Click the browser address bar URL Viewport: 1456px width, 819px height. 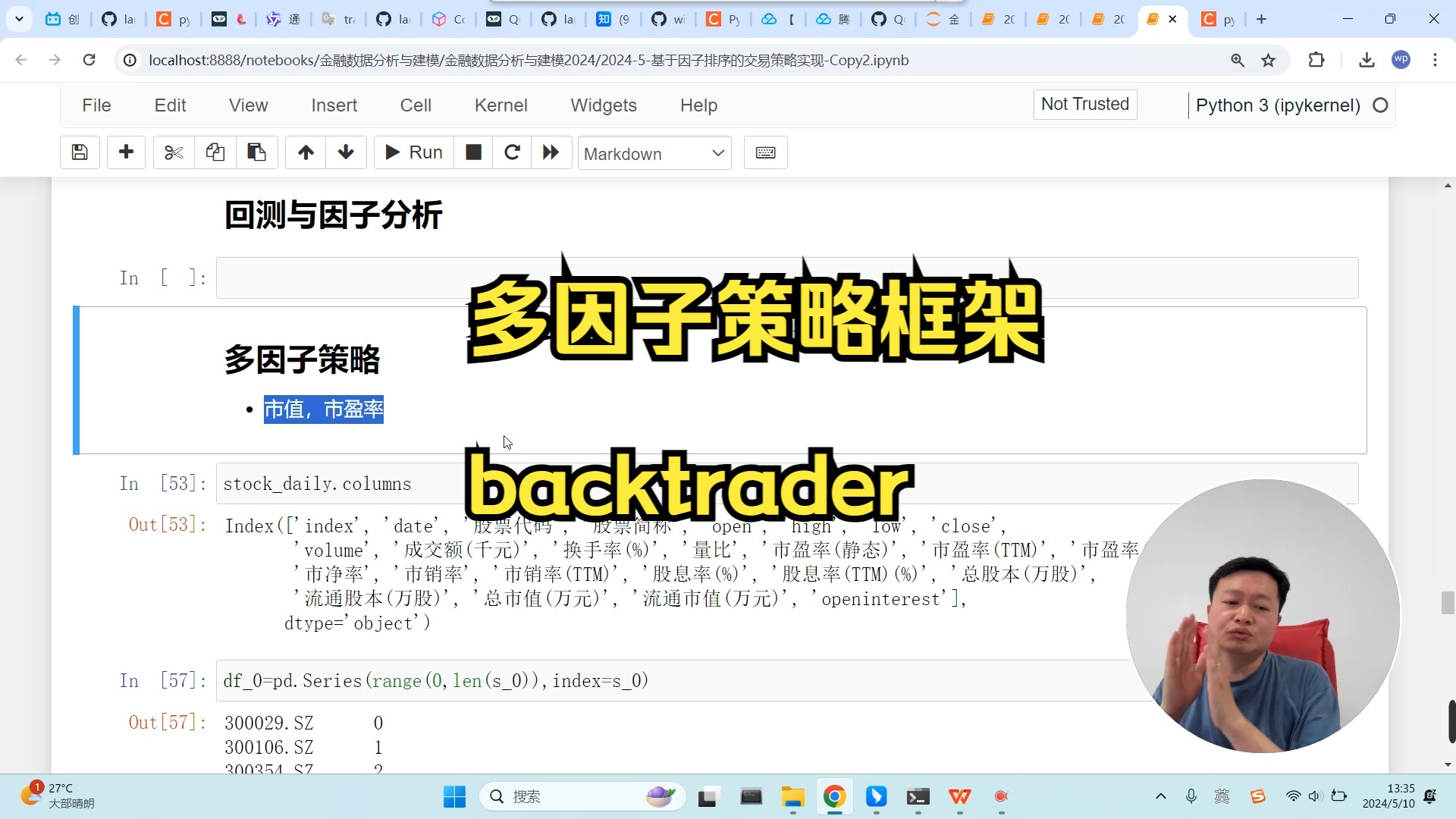(x=529, y=60)
